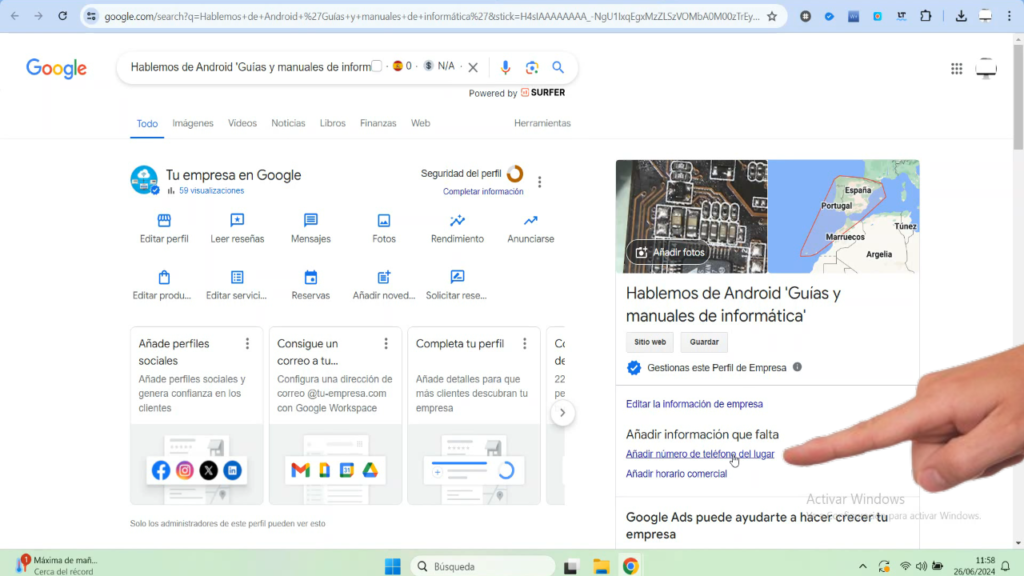Image resolution: width=1024 pixels, height=576 pixels.
Task: Open the Google apps grid
Action: [956, 66]
